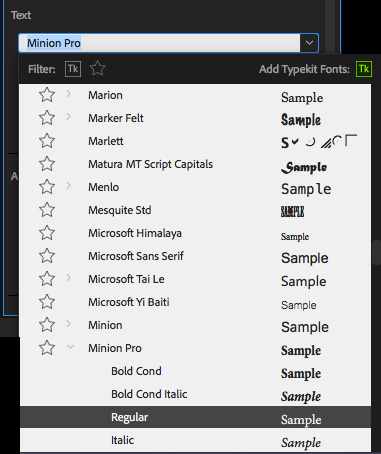Click the font list scrollbar thumb

(x=377, y=253)
